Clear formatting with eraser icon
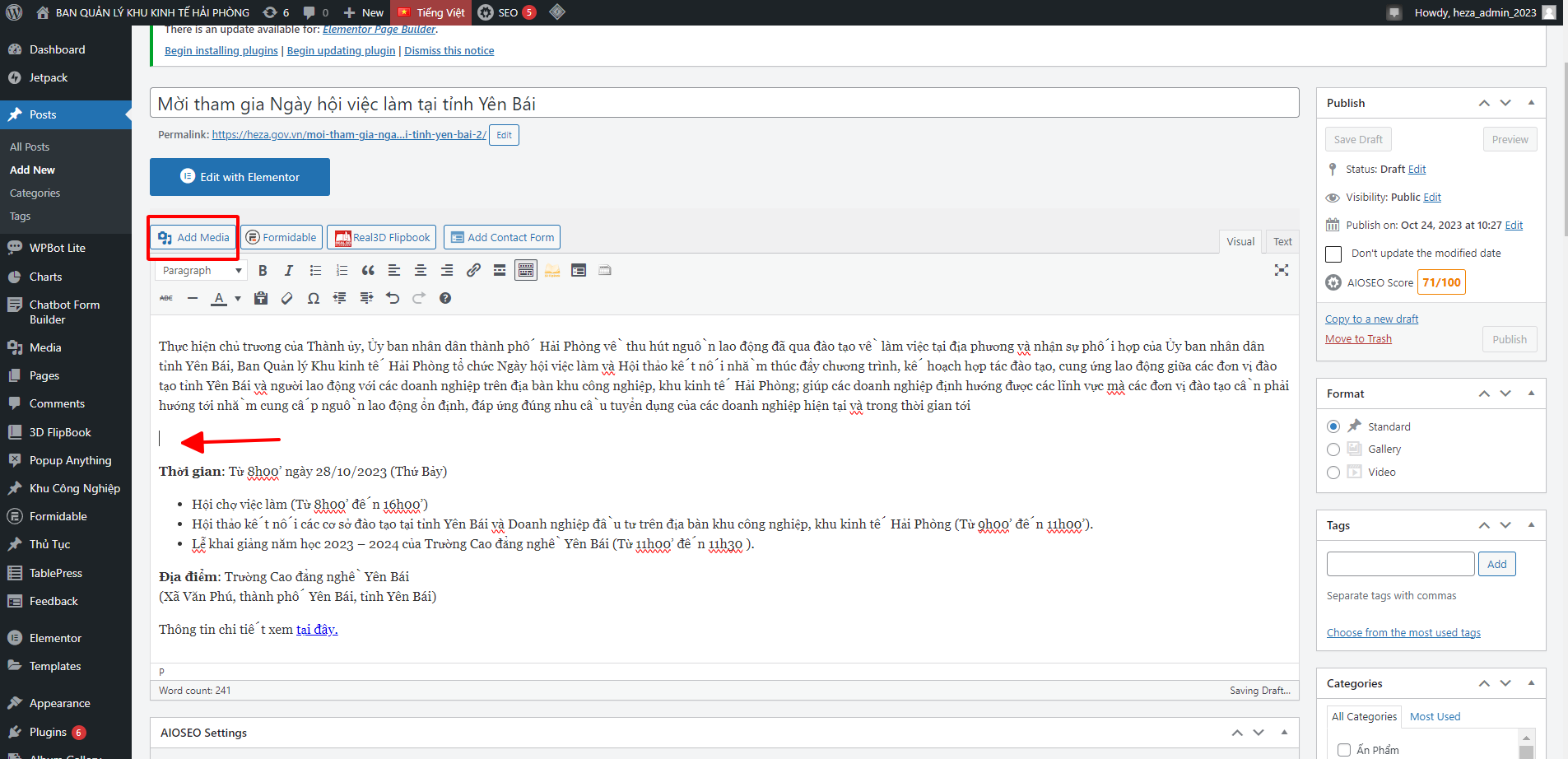The width and height of the screenshot is (1568, 759). point(287,299)
